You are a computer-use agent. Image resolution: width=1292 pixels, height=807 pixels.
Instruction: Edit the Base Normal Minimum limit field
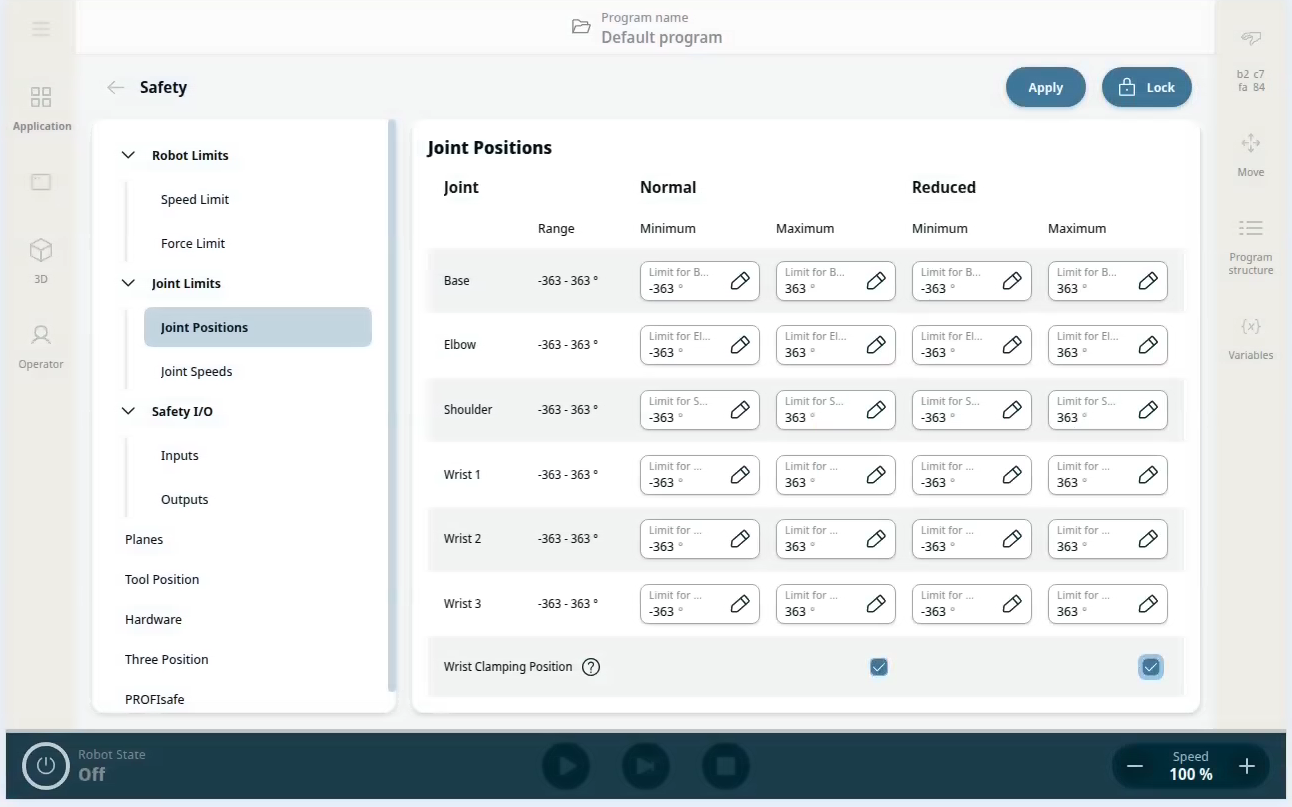point(739,281)
